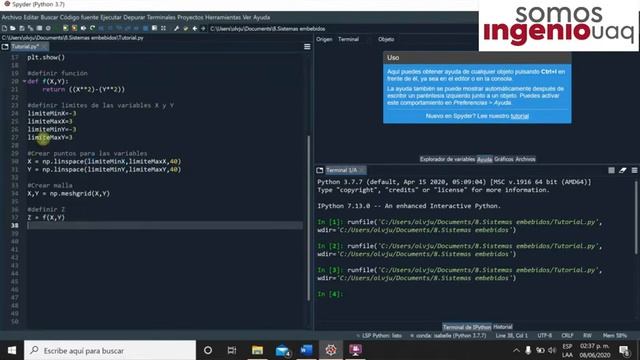Click the forward arrow in toolbar
640x360 pixels.
click(x=203, y=28)
